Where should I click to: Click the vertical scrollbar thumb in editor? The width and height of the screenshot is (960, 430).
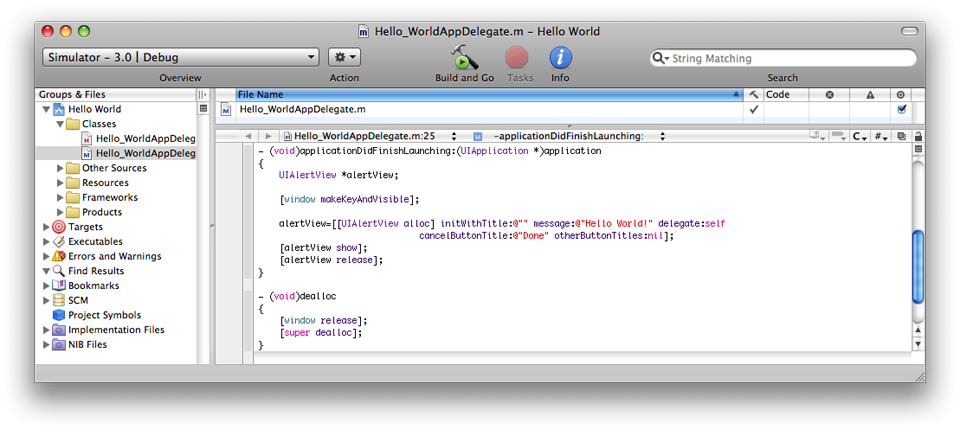point(918,266)
